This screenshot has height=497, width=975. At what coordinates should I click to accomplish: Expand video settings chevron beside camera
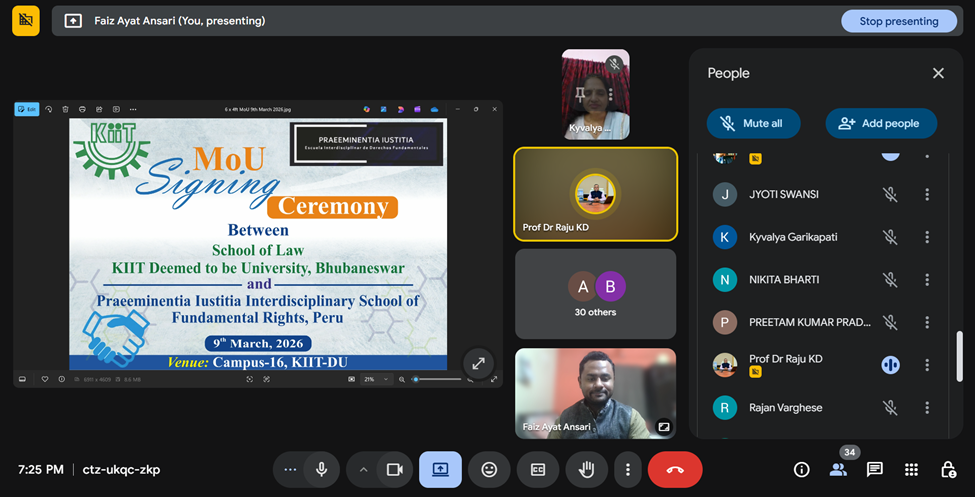tap(364, 470)
